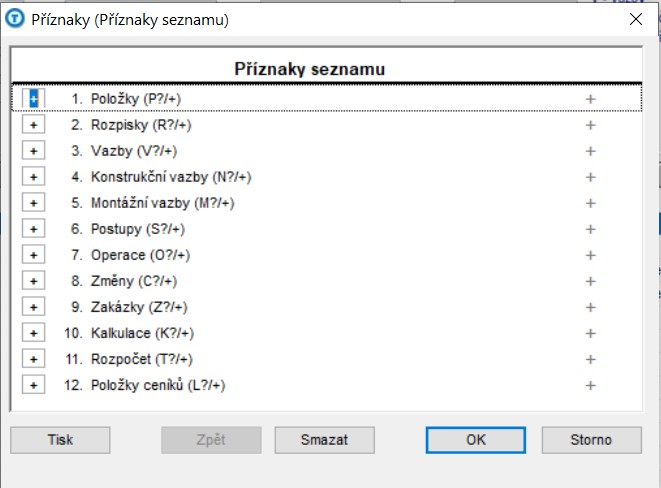The height and width of the screenshot is (488, 661).
Task: Select the Kalkulace (K?/+) list item
Action: (142, 333)
